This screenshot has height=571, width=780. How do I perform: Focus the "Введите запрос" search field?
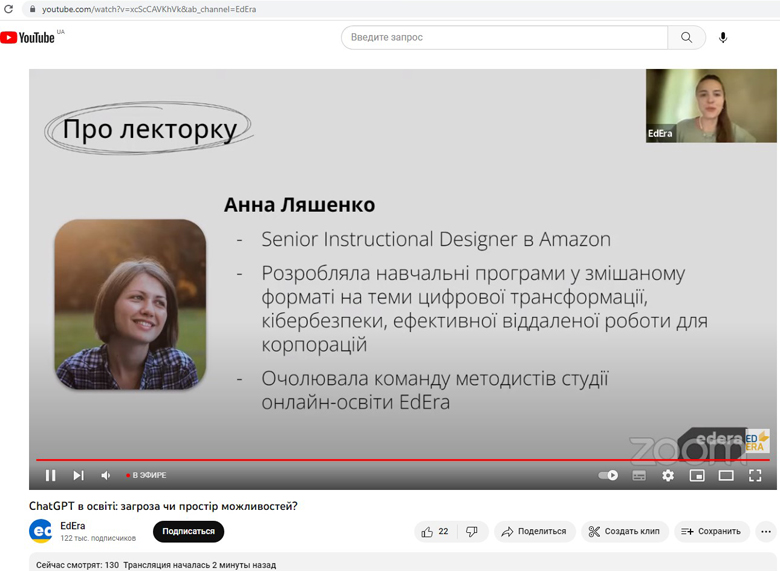tap(504, 37)
